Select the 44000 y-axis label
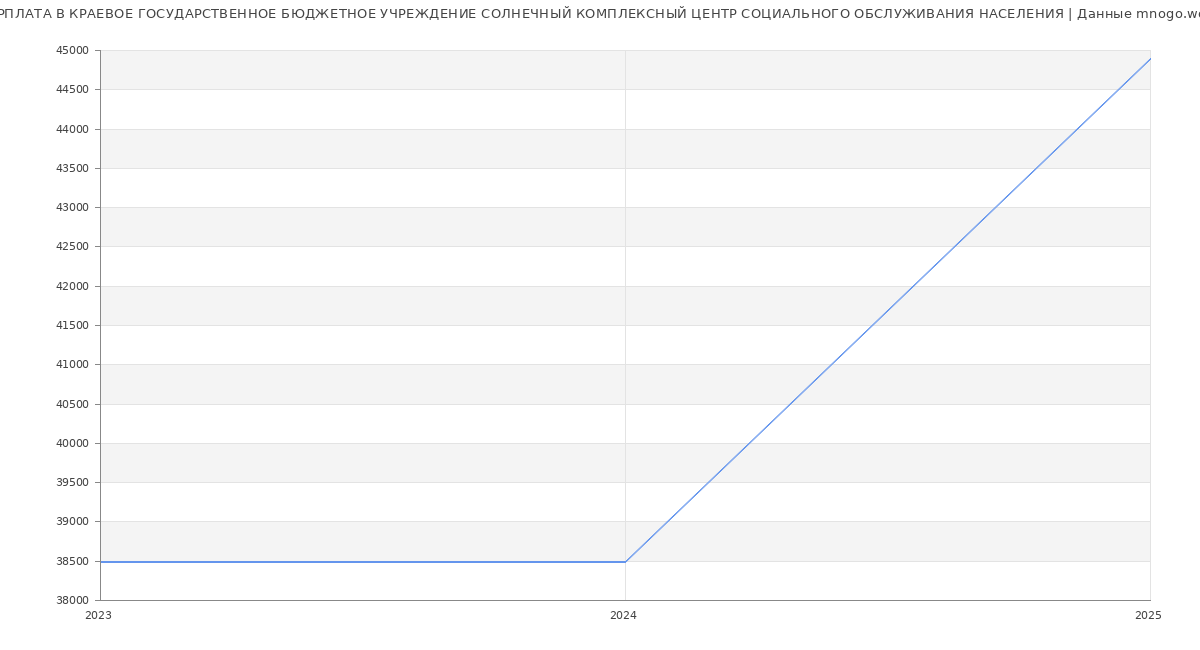 [73, 129]
